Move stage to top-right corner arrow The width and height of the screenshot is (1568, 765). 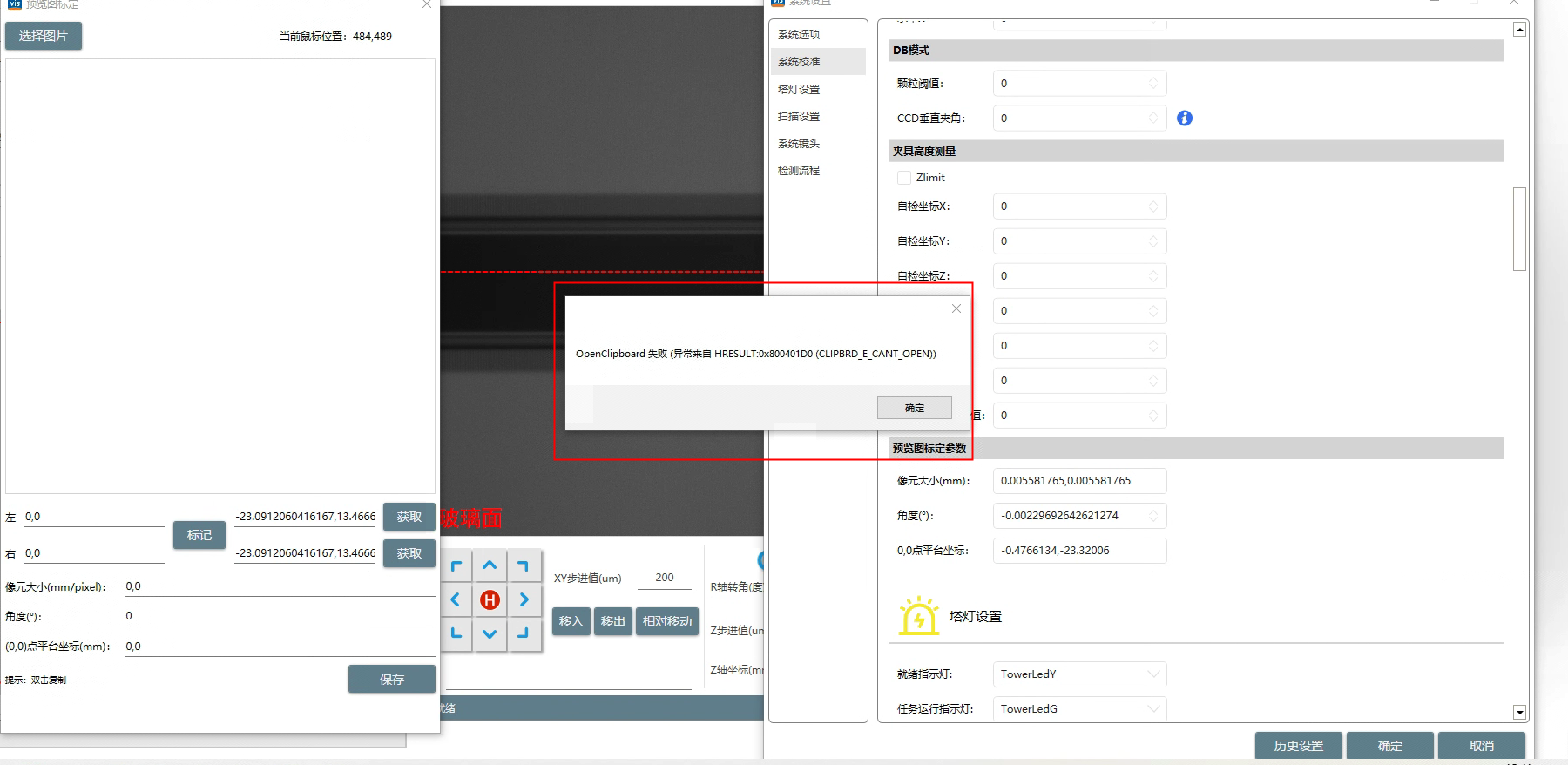(524, 566)
